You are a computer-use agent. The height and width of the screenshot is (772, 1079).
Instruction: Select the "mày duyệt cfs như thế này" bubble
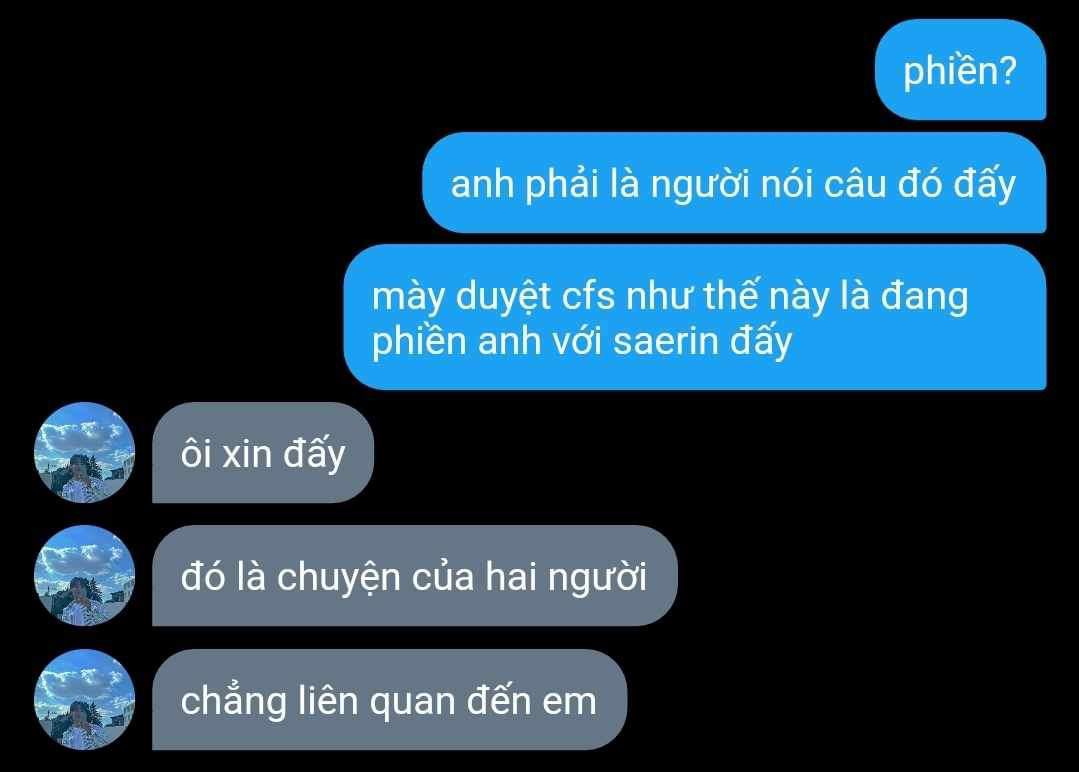[x=695, y=317]
